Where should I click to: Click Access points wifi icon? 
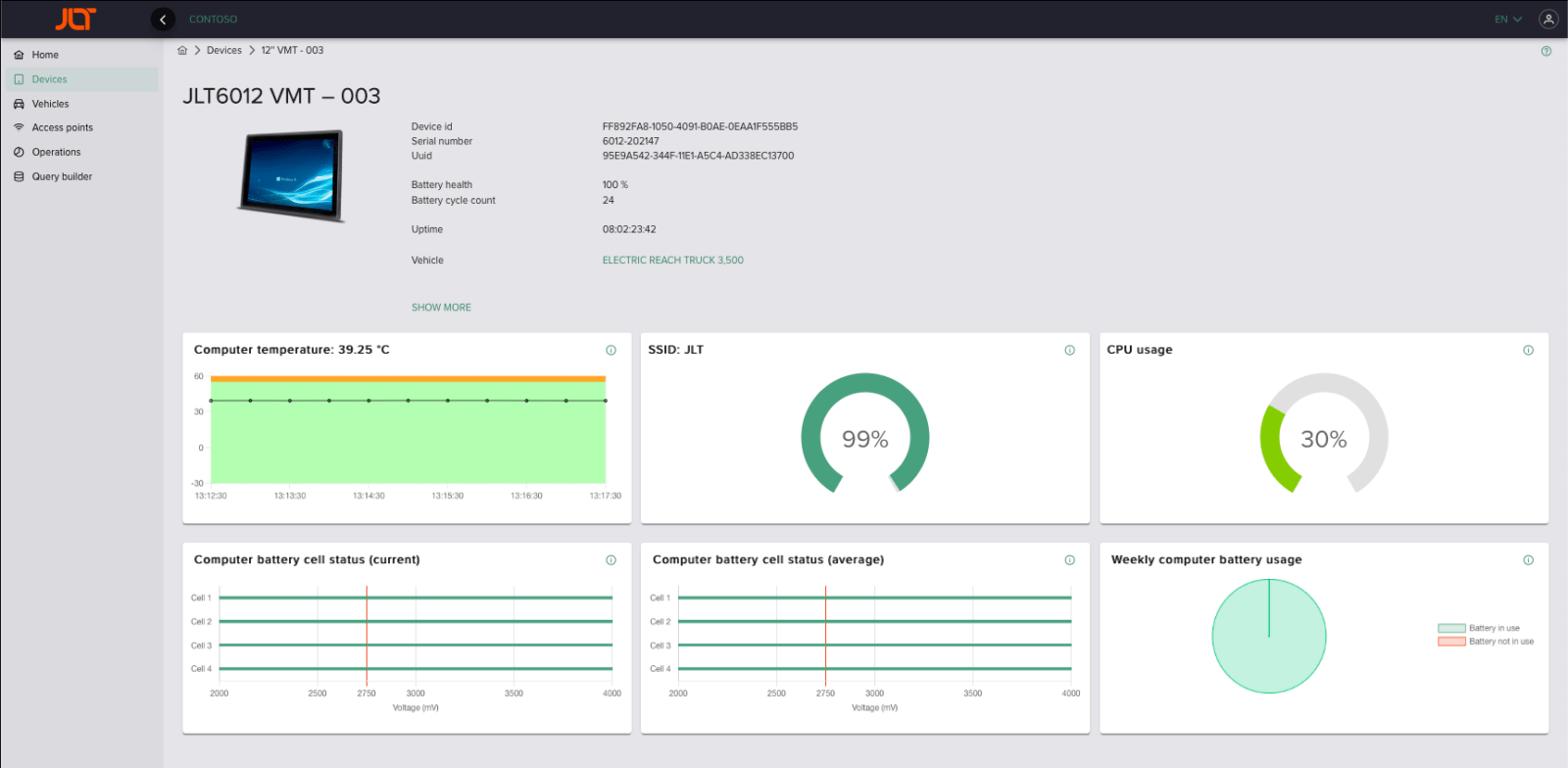tap(19, 127)
